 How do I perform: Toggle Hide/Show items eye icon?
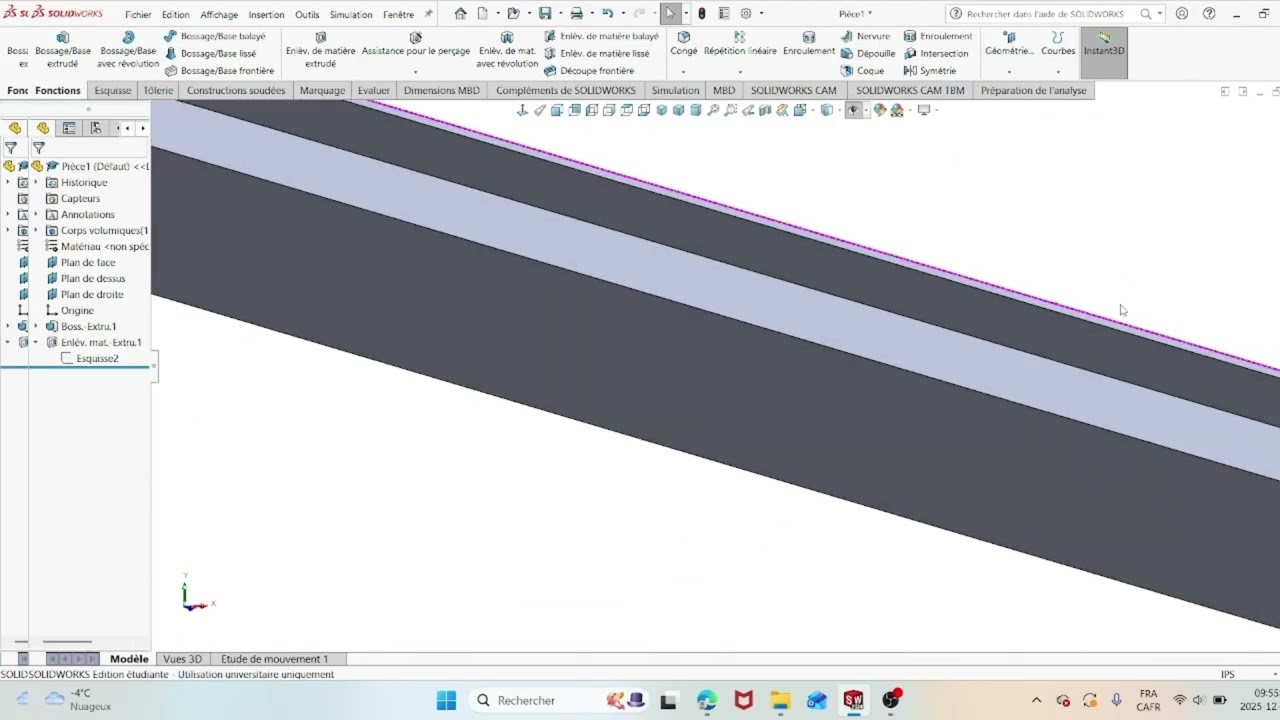[853, 110]
